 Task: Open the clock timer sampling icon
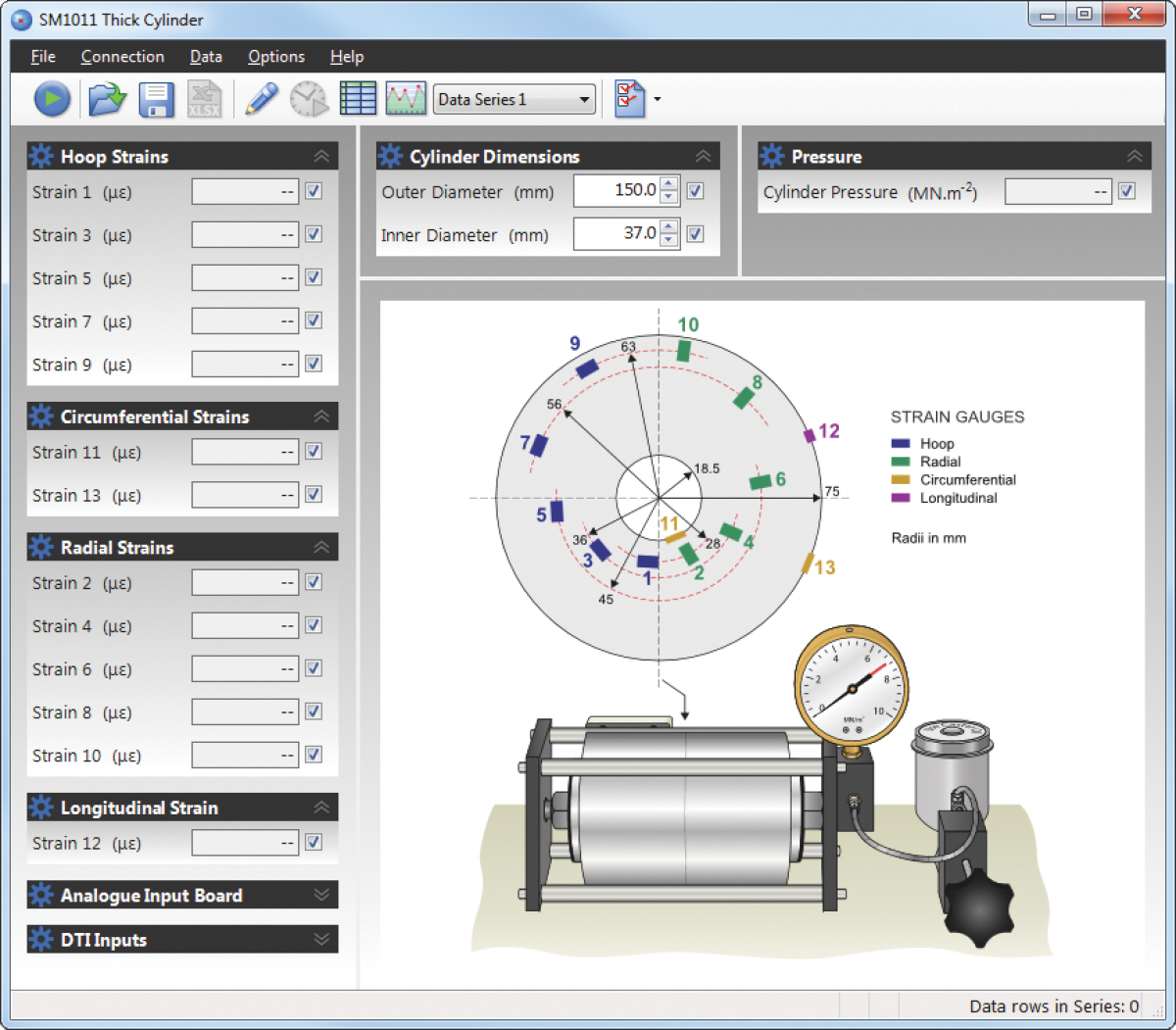pyautogui.click(x=309, y=99)
